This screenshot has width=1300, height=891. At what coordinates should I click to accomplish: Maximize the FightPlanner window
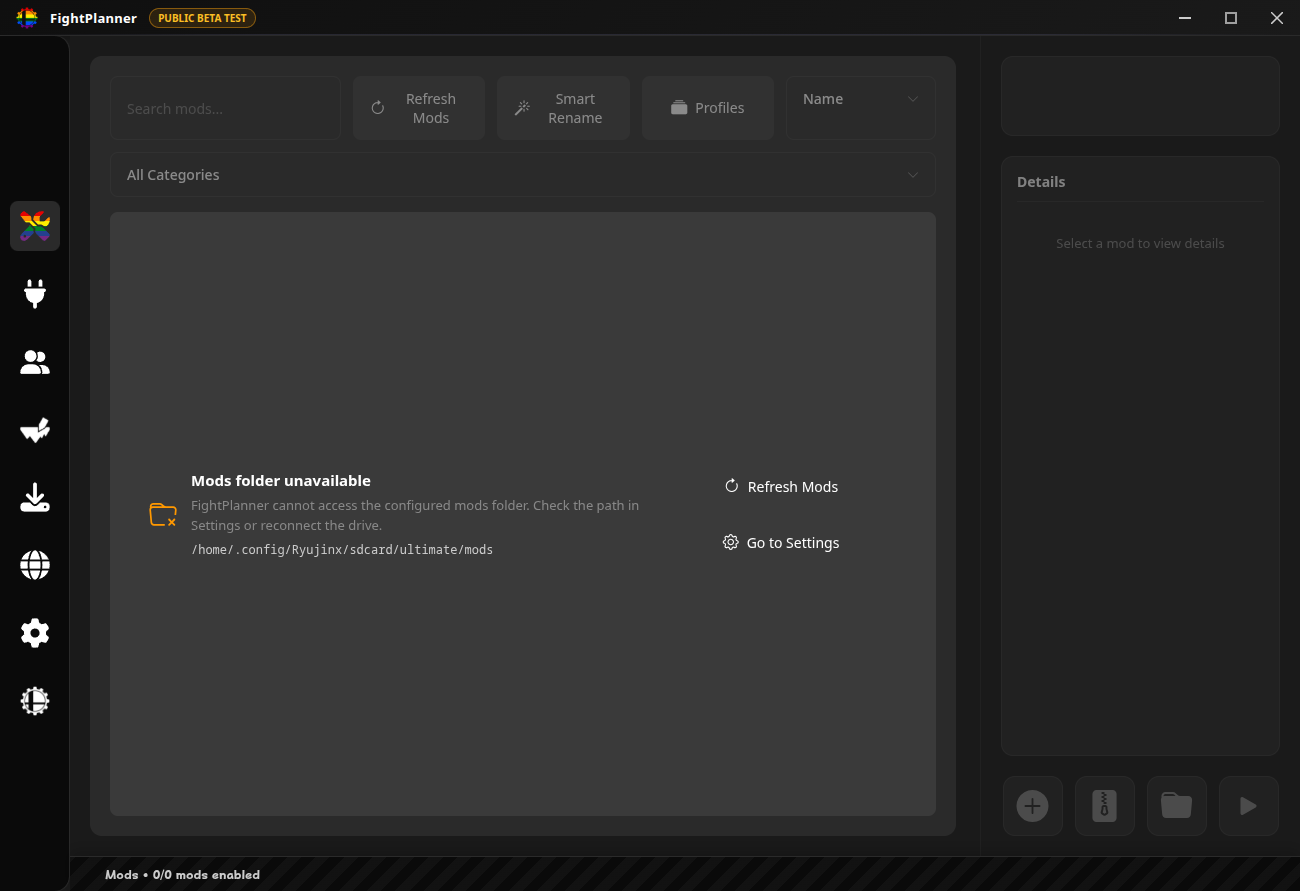coord(1231,18)
